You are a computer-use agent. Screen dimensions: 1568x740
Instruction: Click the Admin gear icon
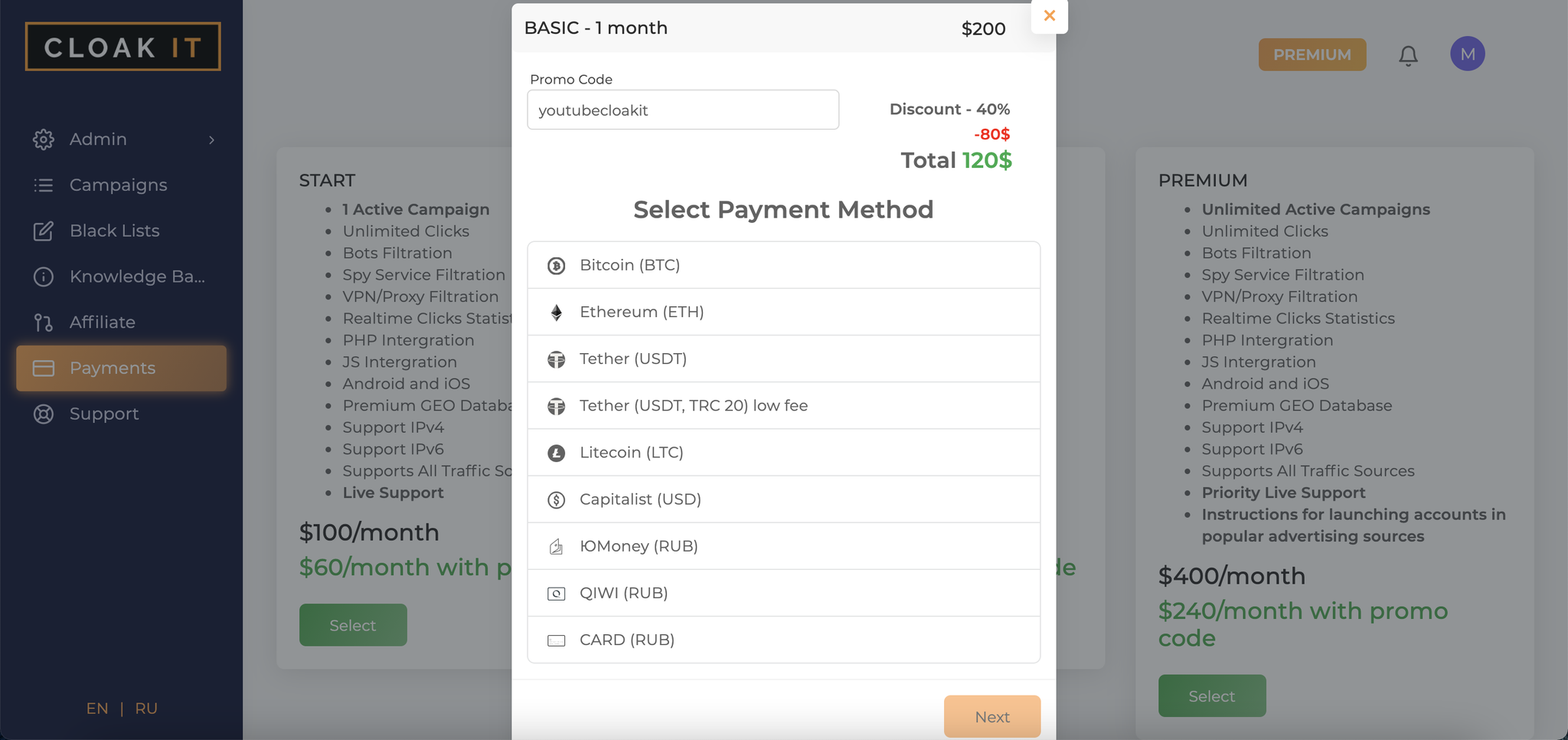44,139
